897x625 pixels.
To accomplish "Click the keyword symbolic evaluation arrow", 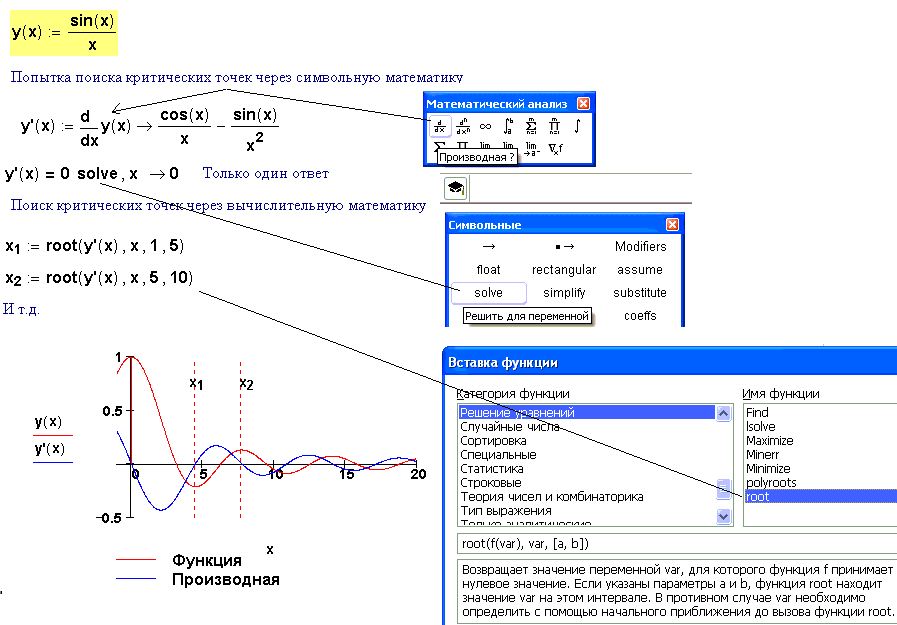I will pos(564,246).
